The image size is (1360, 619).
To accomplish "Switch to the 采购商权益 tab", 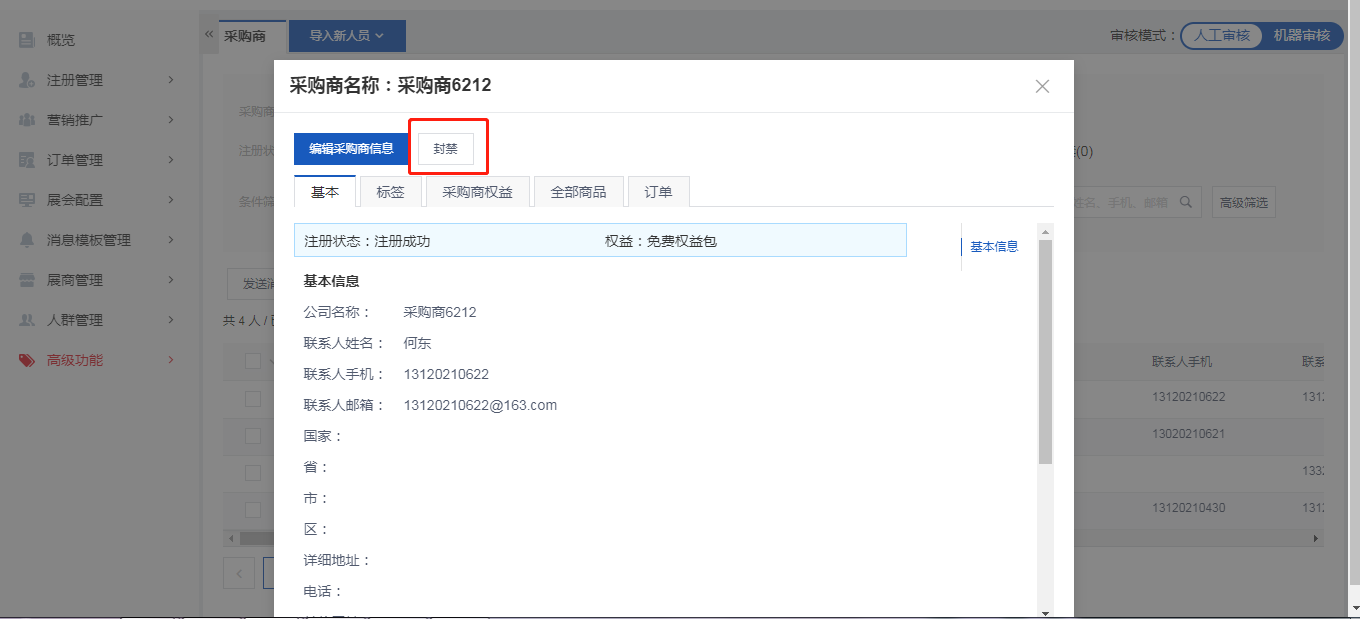I will 477,192.
